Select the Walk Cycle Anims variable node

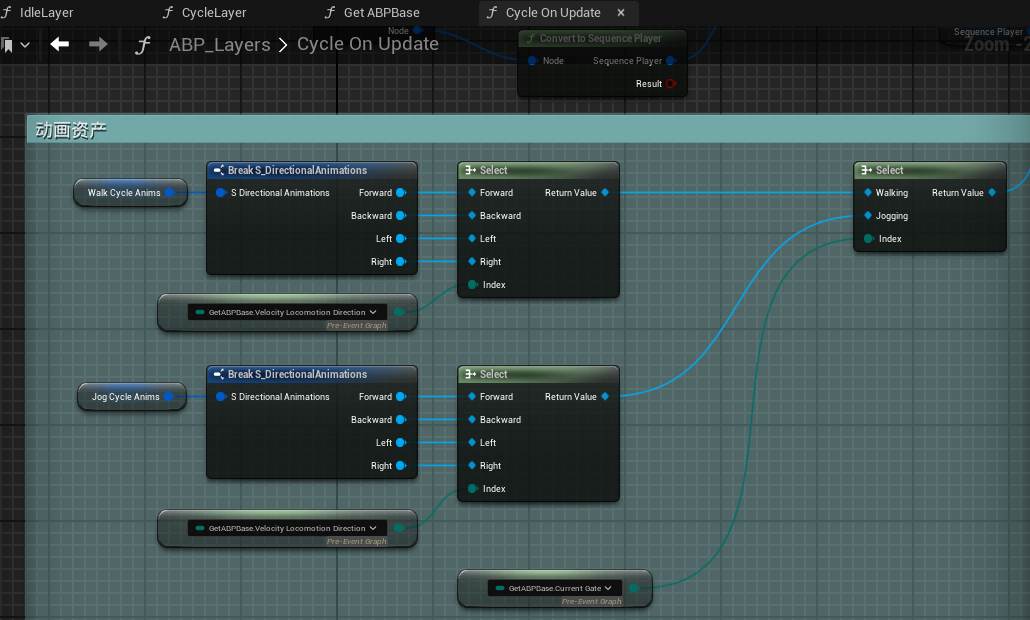point(130,192)
